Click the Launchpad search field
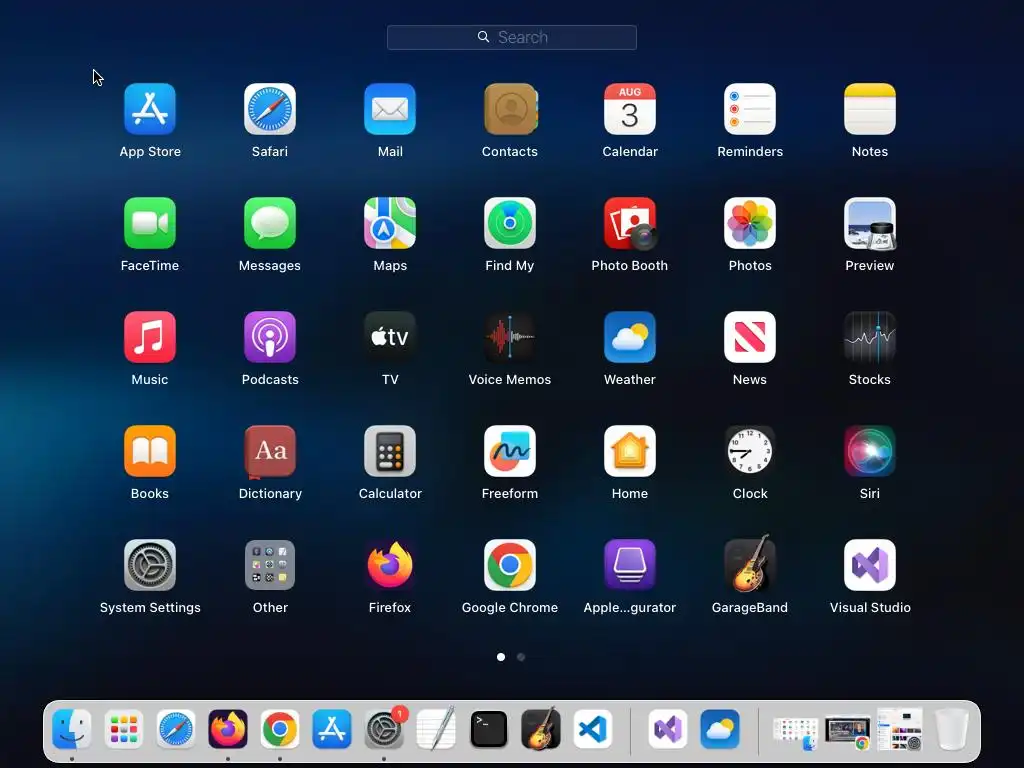Image resolution: width=1024 pixels, height=768 pixels. coord(512,37)
